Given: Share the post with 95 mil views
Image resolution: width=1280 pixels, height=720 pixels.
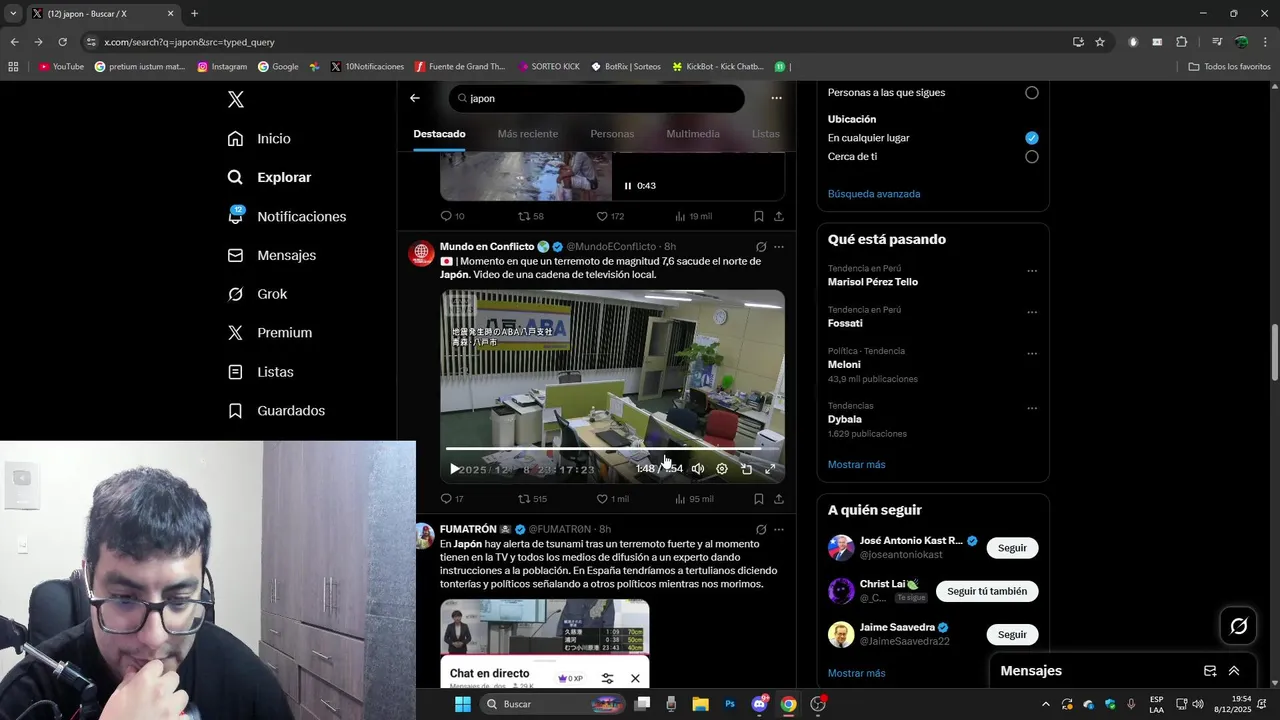Looking at the screenshot, I should (x=779, y=499).
